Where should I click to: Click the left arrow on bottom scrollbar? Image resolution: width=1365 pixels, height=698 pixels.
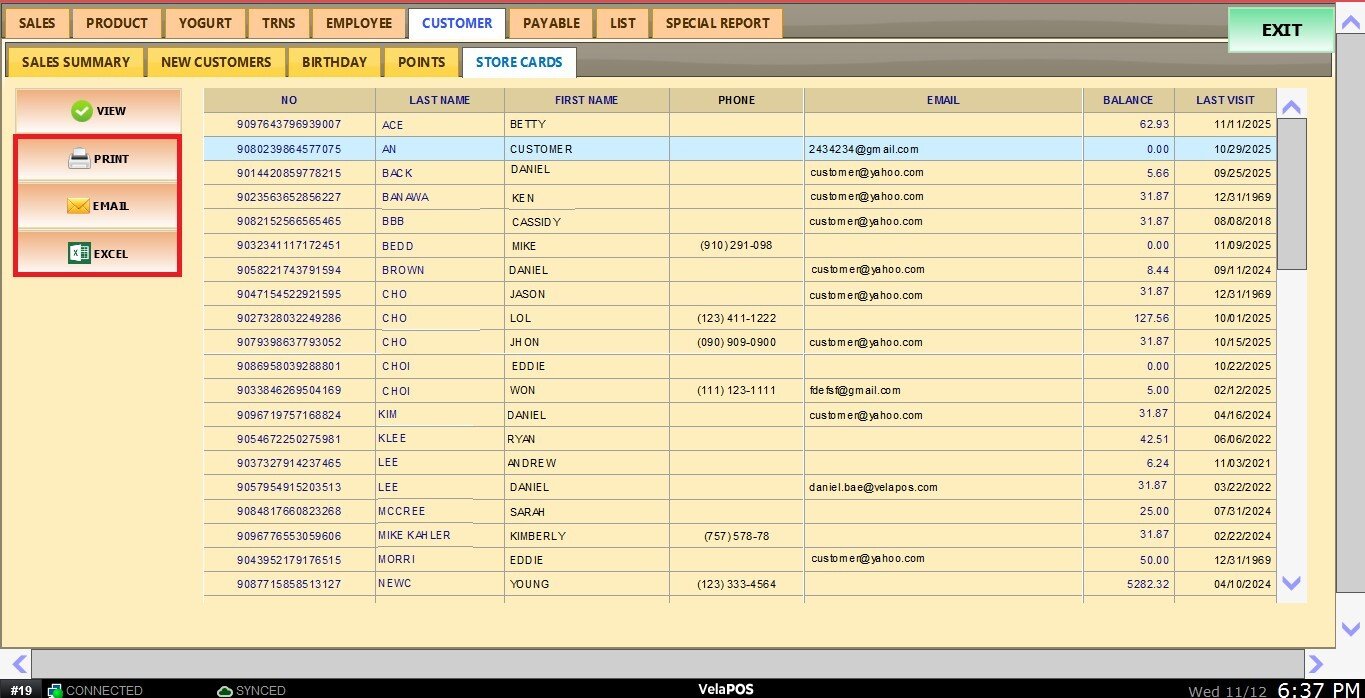[17, 662]
